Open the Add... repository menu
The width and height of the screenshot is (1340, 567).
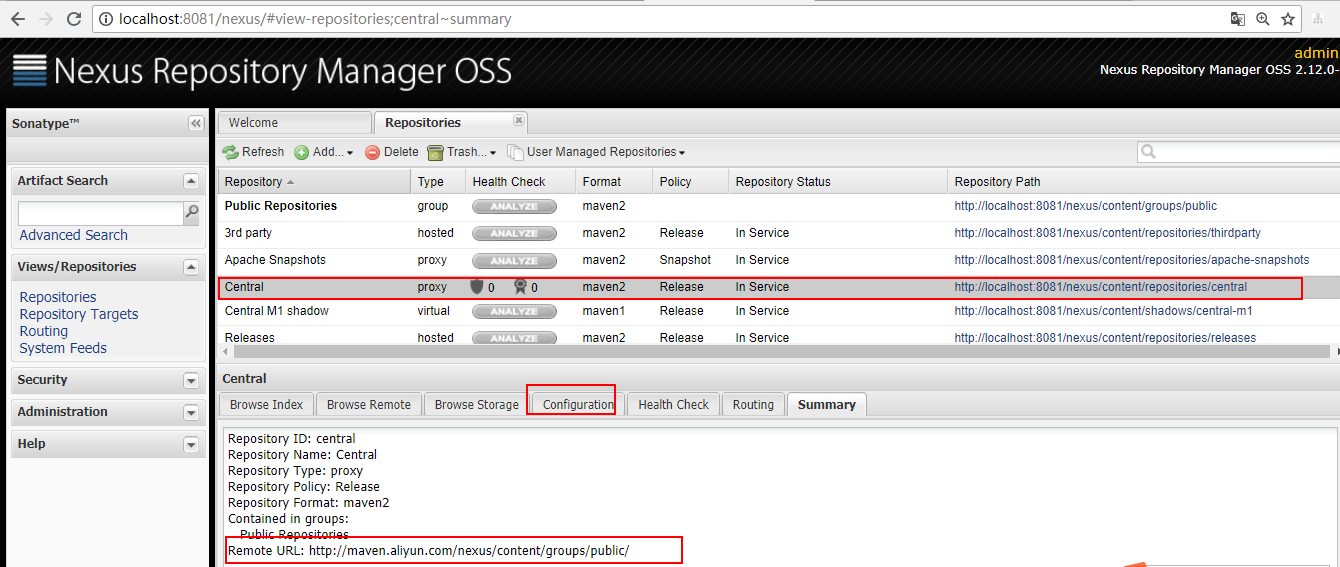click(x=324, y=152)
